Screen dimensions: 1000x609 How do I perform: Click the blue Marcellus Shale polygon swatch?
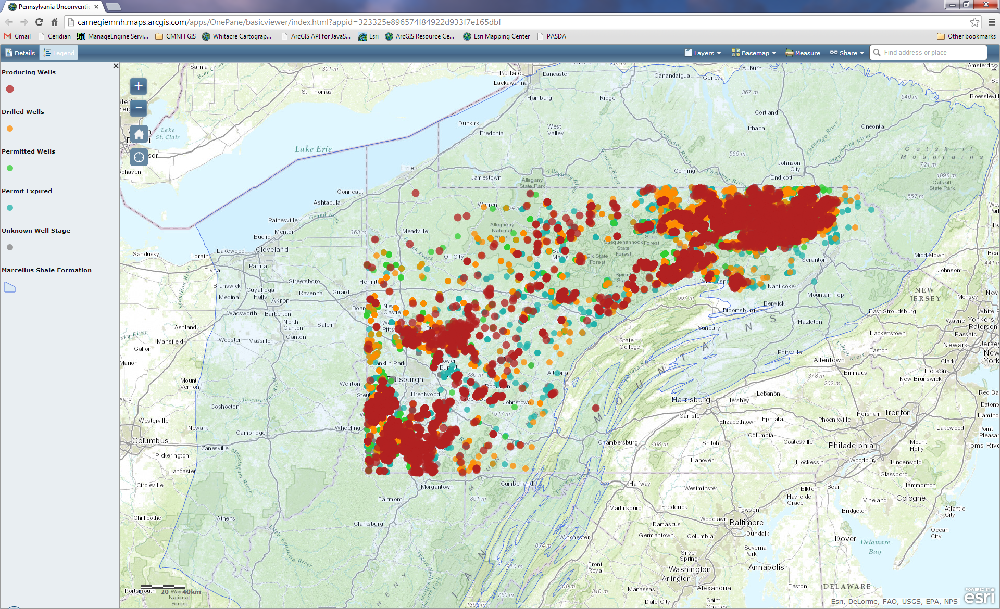coord(10,285)
